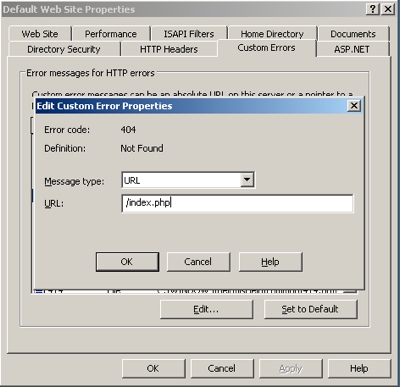Click Help at bottom of Default Web Site Properties
Viewport: 400px width, 387px height.
[359, 368]
